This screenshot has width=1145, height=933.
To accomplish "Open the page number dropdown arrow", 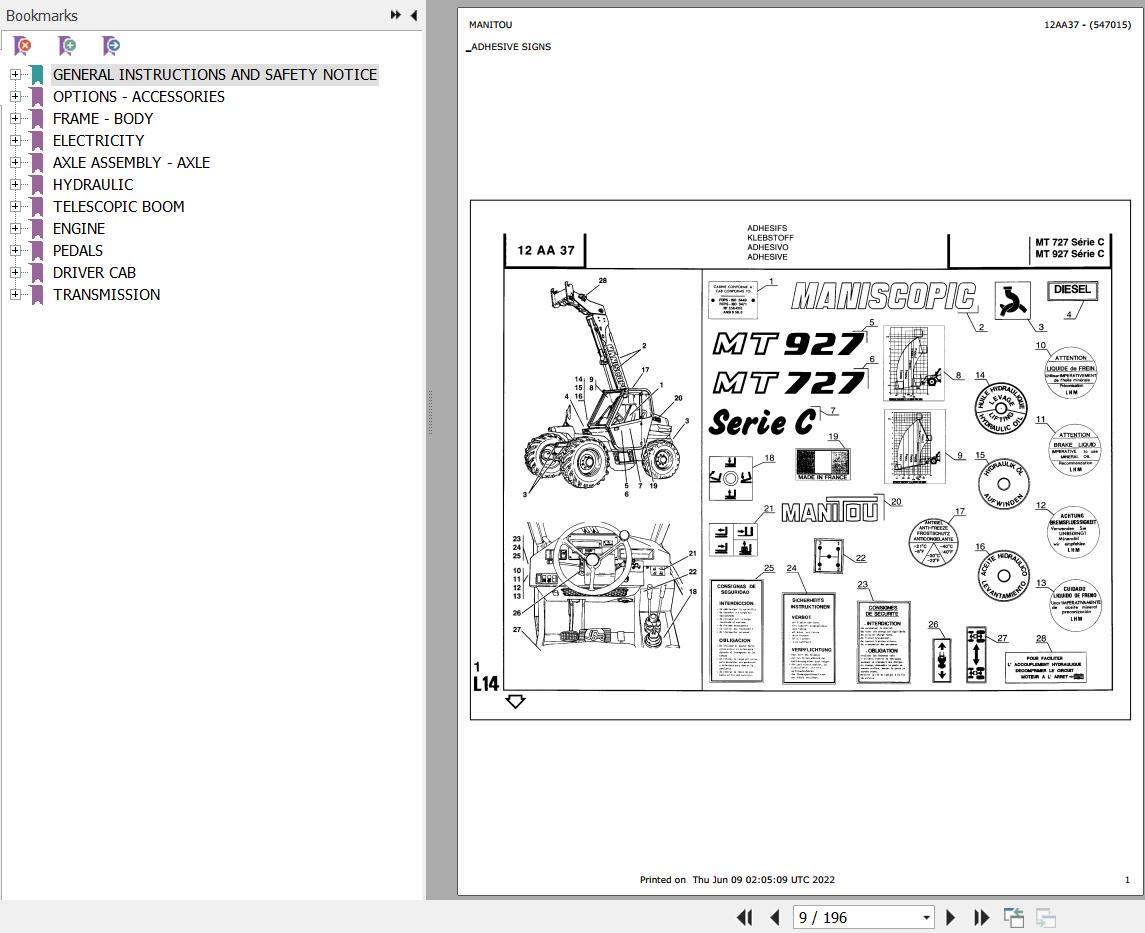I will (x=926, y=918).
